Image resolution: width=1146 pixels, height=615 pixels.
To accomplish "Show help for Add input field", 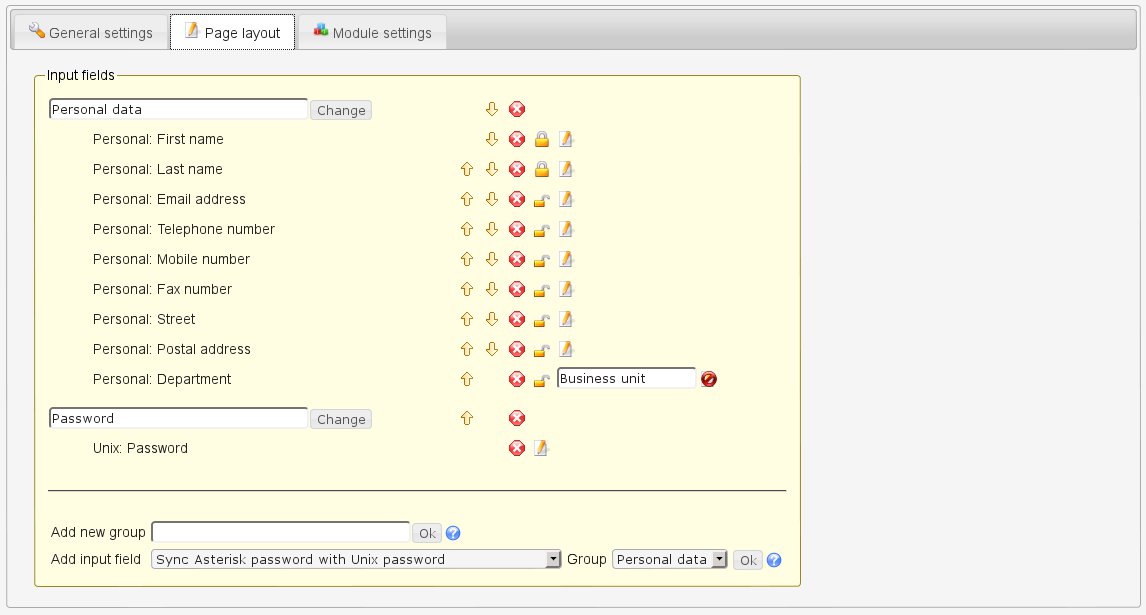I will pyautogui.click(x=773, y=561).
